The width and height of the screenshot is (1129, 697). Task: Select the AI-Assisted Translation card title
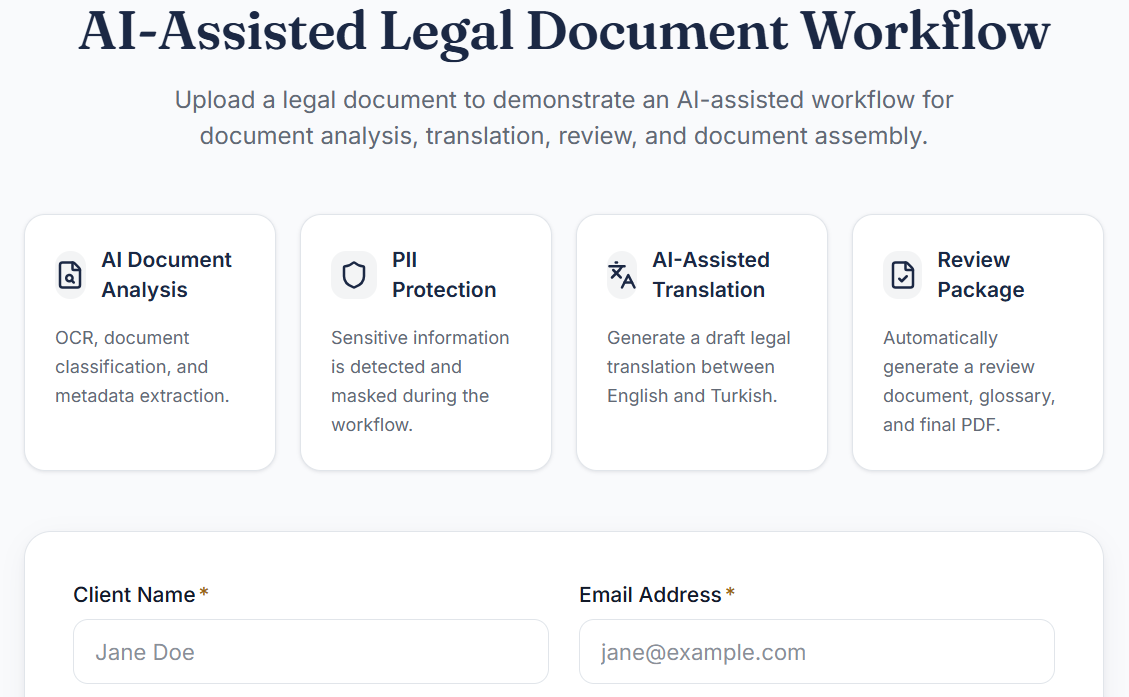tap(711, 274)
